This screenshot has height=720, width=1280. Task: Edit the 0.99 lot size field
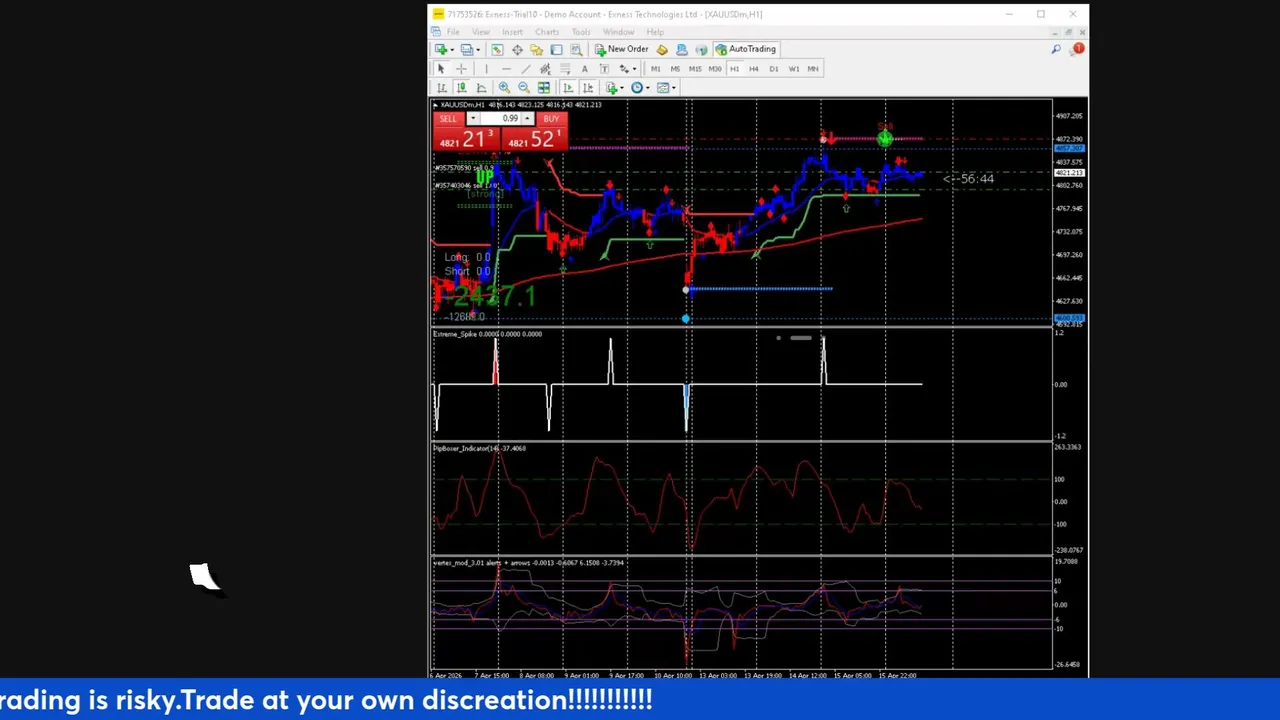tap(500, 119)
